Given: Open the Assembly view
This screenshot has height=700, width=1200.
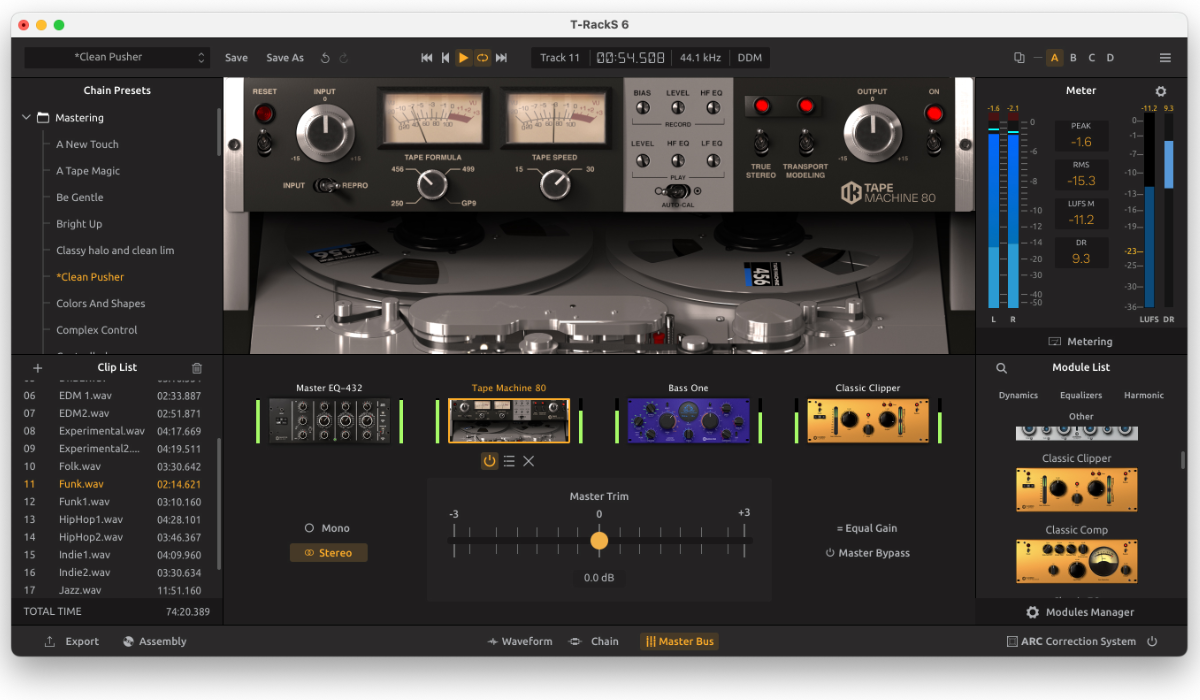Looking at the screenshot, I should 155,642.
